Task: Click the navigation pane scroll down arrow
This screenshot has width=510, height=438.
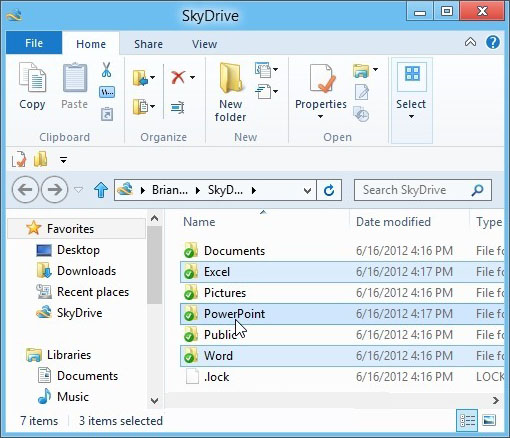Action: click(154, 400)
